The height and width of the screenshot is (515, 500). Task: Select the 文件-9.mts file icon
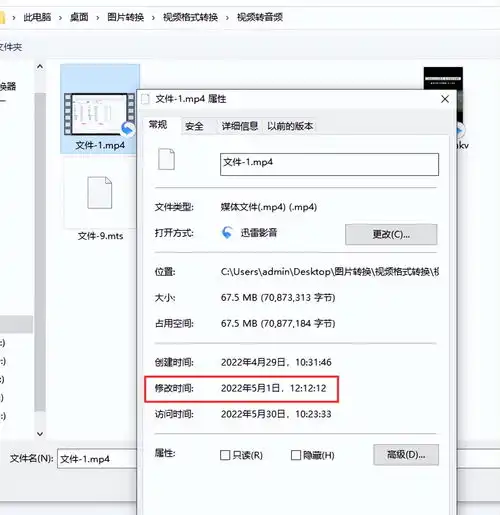100,193
